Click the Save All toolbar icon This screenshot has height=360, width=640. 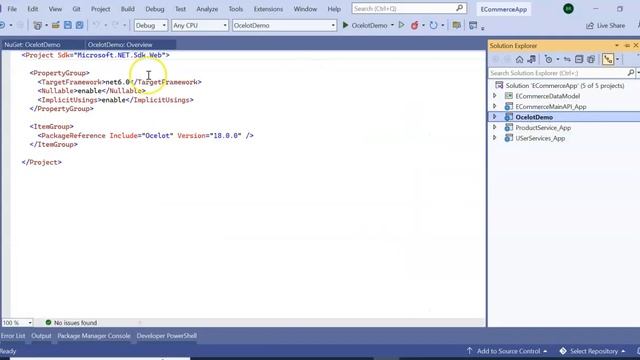[x=79, y=25]
